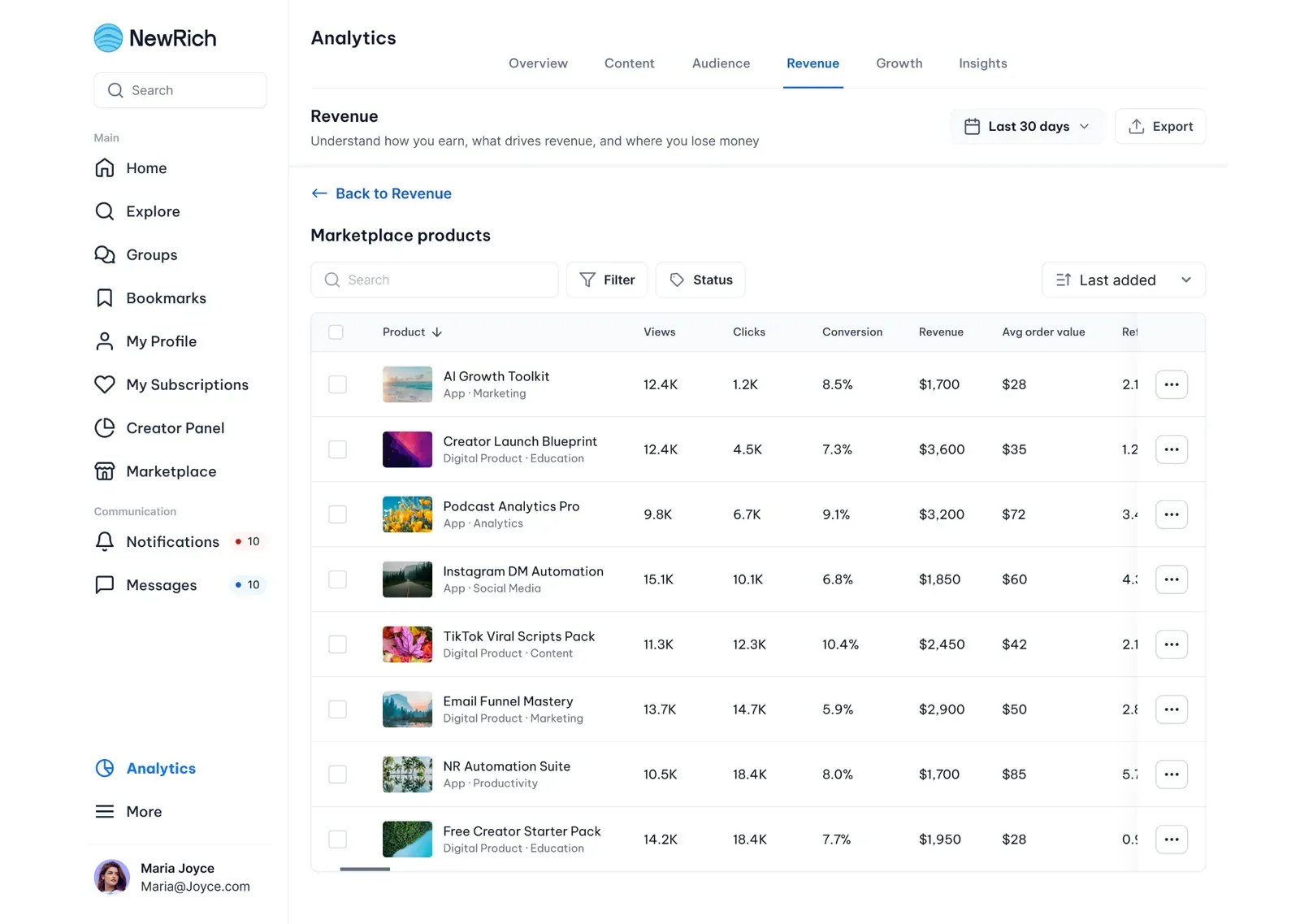Click the Views column header
The image size is (1300, 924).
tap(659, 332)
